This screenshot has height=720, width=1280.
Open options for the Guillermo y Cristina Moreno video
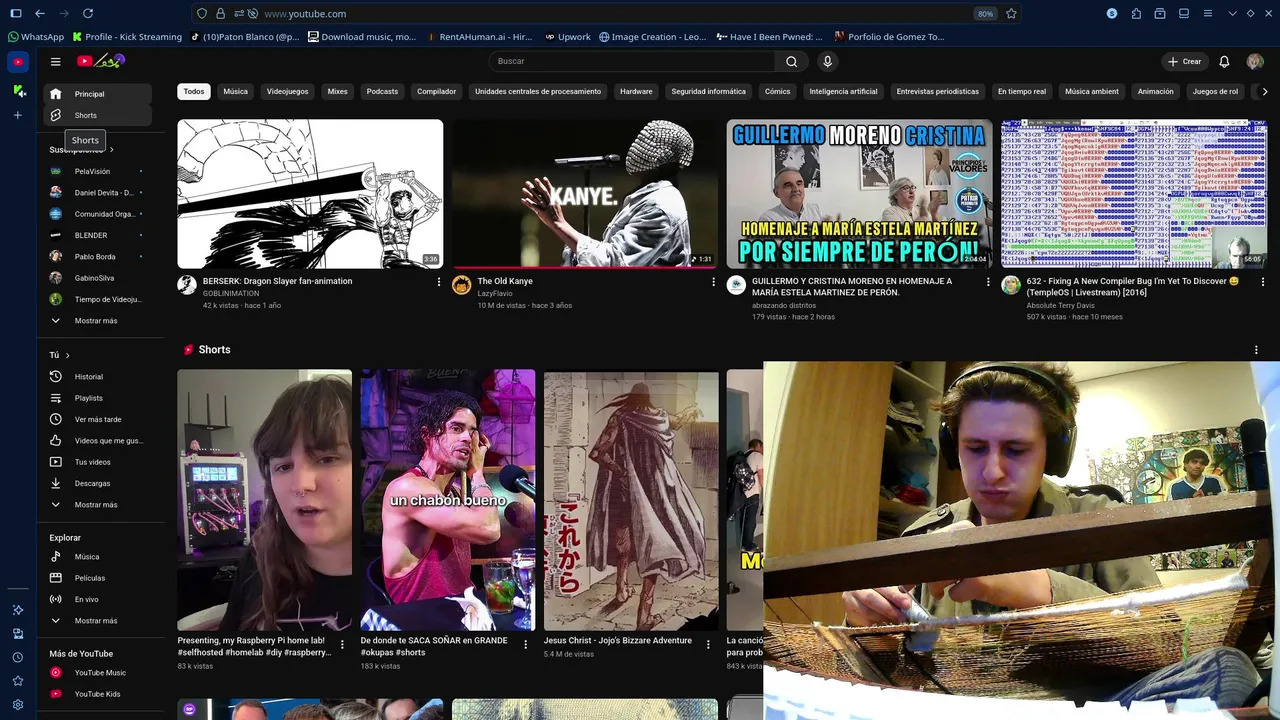pyautogui.click(x=988, y=282)
